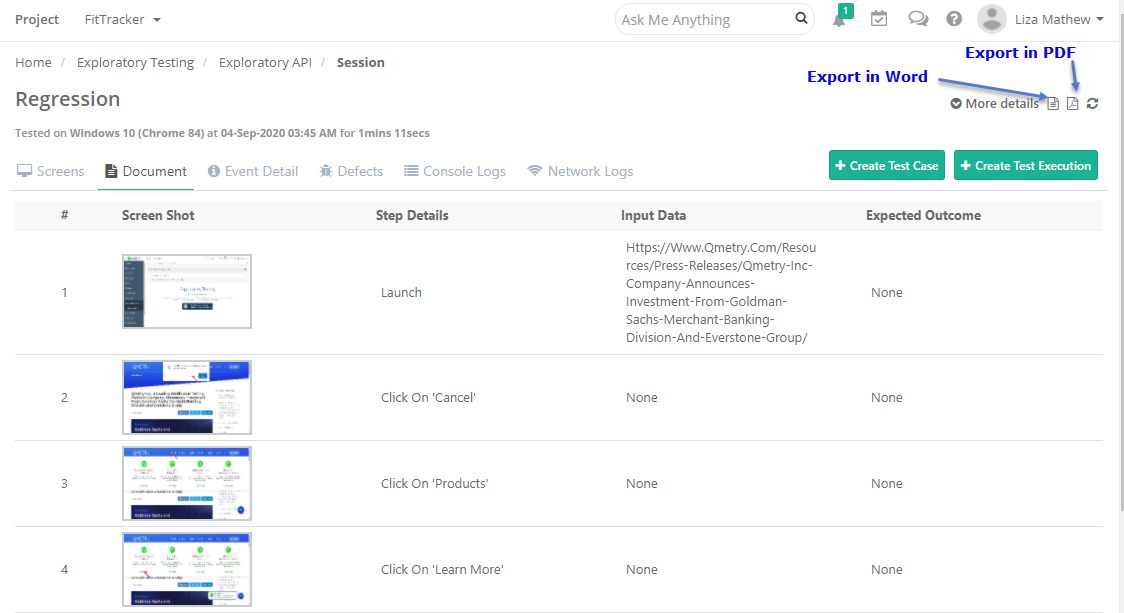Open Liza Mathew user menu
1124x613 pixels.
click(1041, 19)
